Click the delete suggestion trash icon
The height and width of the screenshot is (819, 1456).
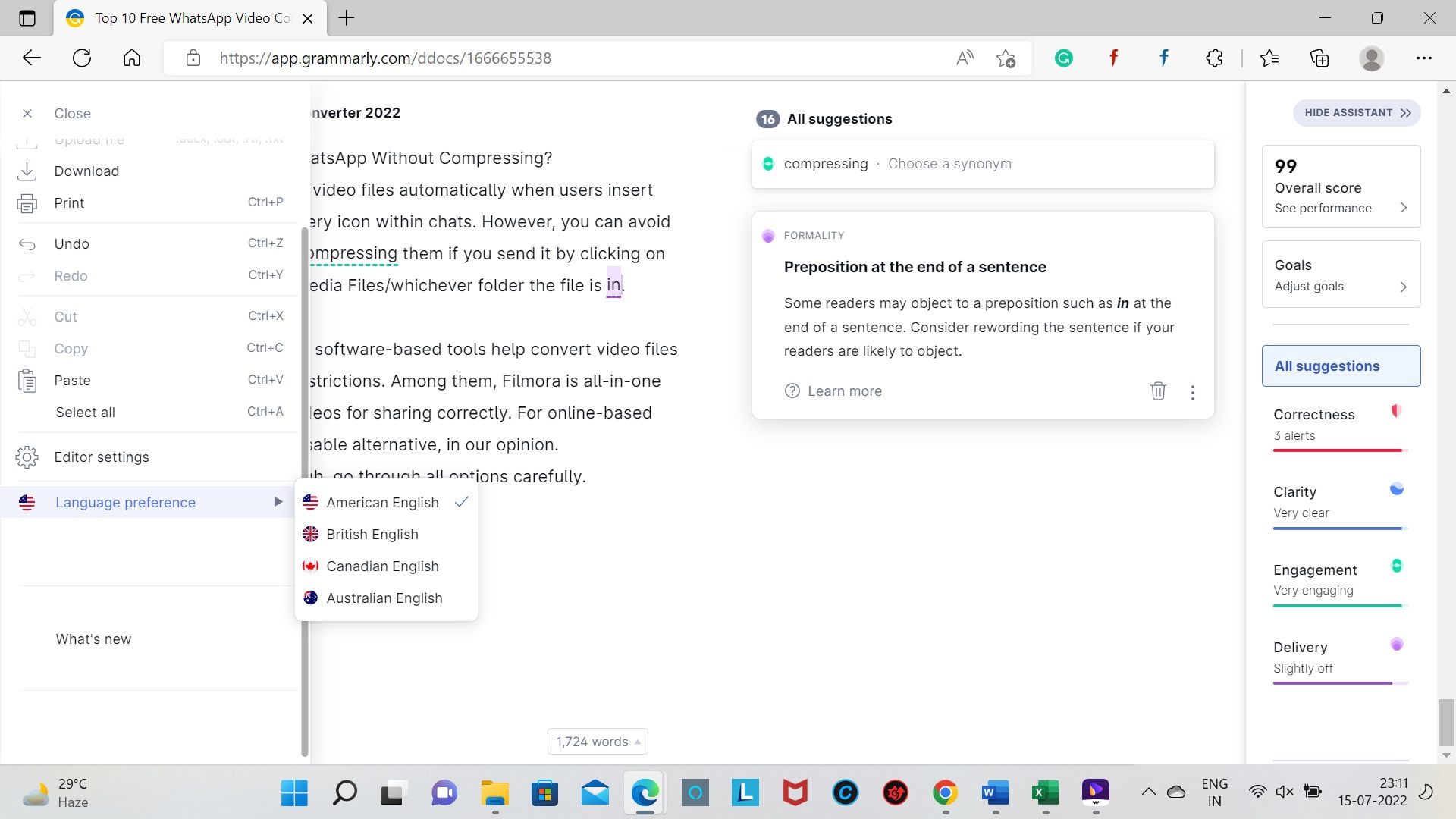pyautogui.click(x=1158, y=391)
